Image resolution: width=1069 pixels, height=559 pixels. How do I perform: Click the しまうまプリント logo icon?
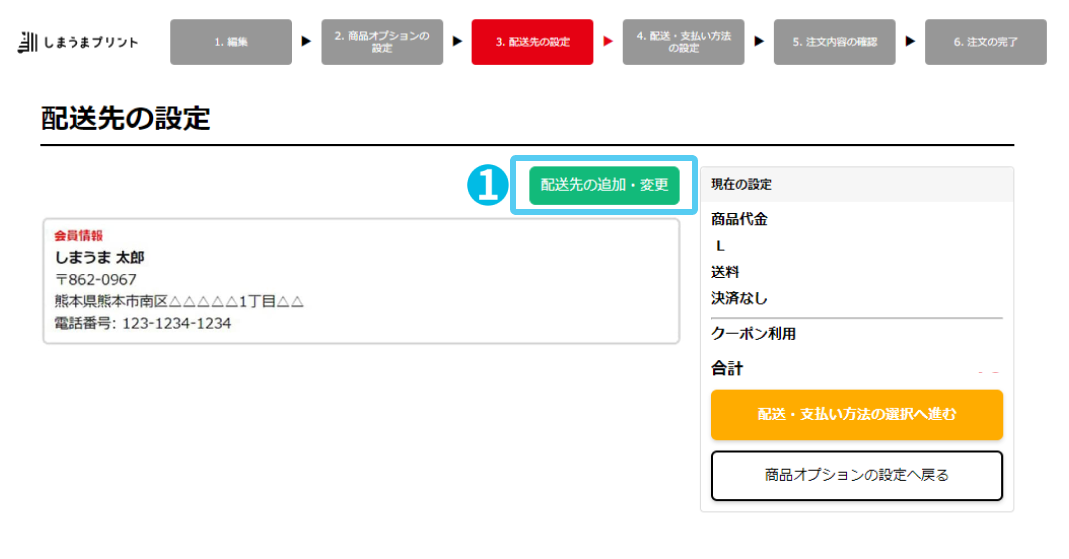[x=27, y=42]
